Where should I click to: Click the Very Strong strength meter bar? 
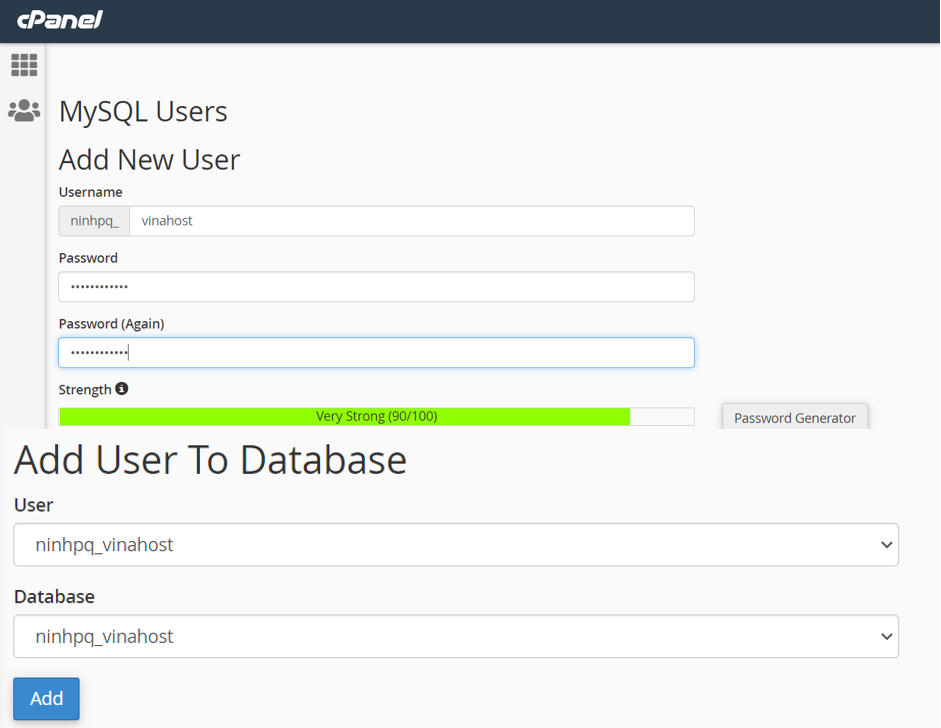[x=376, y=416]
